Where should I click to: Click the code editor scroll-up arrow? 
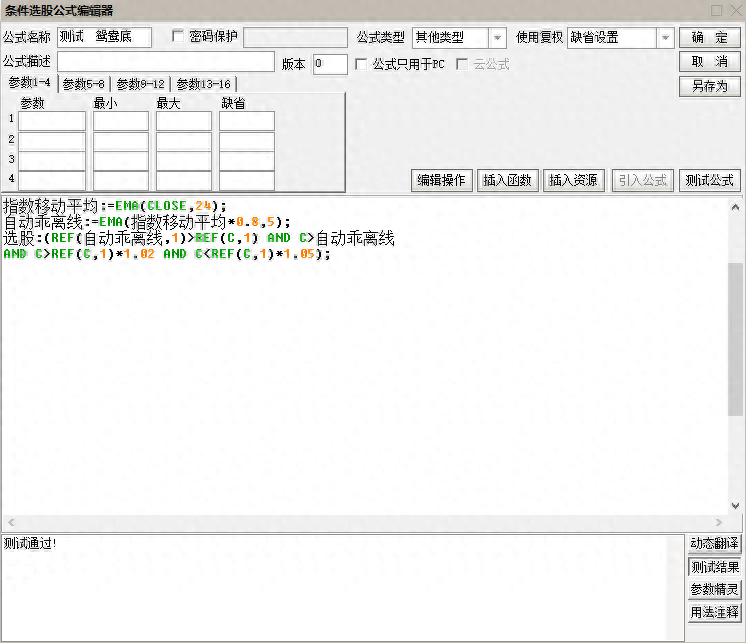click(735, 208)
